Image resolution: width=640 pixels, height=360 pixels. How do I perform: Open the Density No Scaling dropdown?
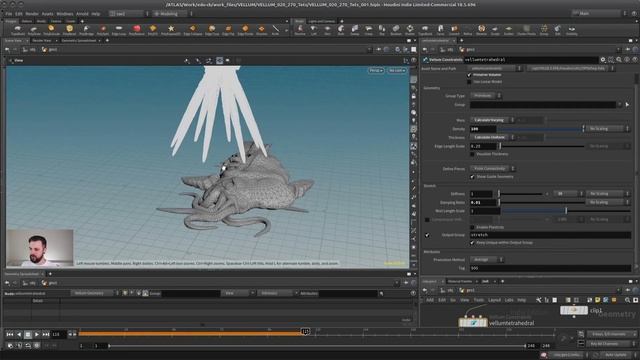click(x=607, y=129)
